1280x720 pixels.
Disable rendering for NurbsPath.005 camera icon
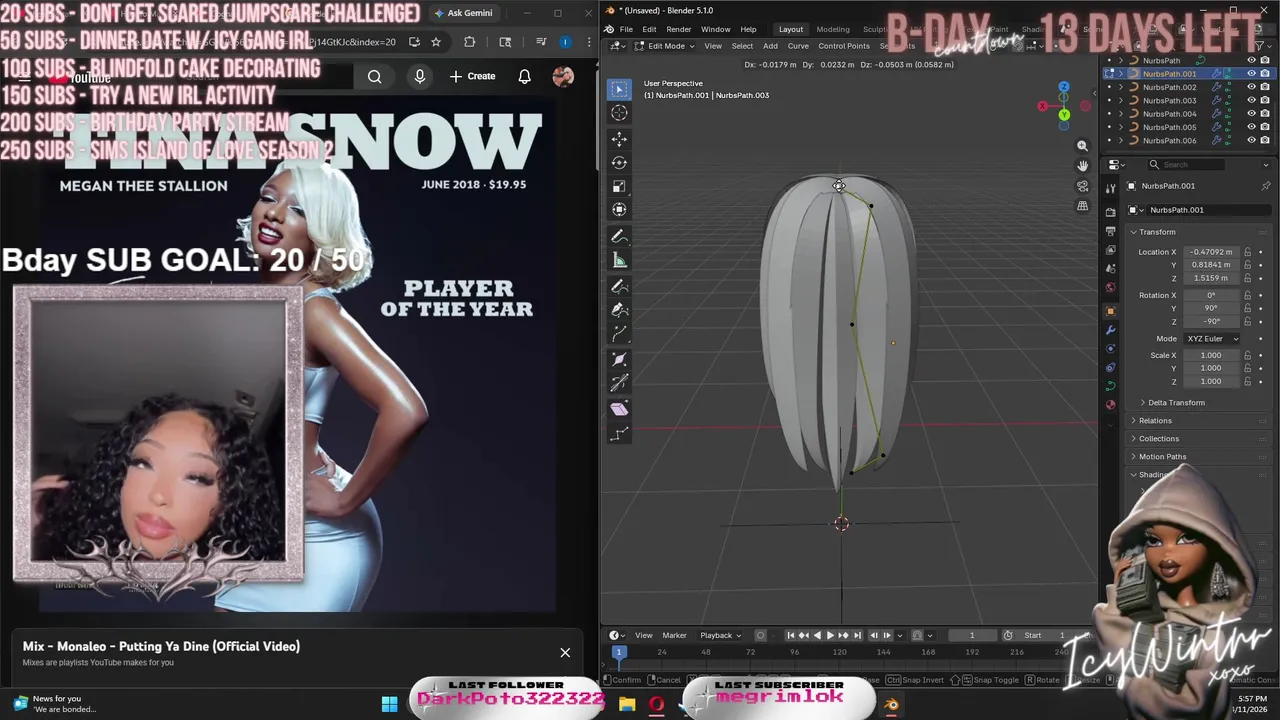coord(1265,127)
